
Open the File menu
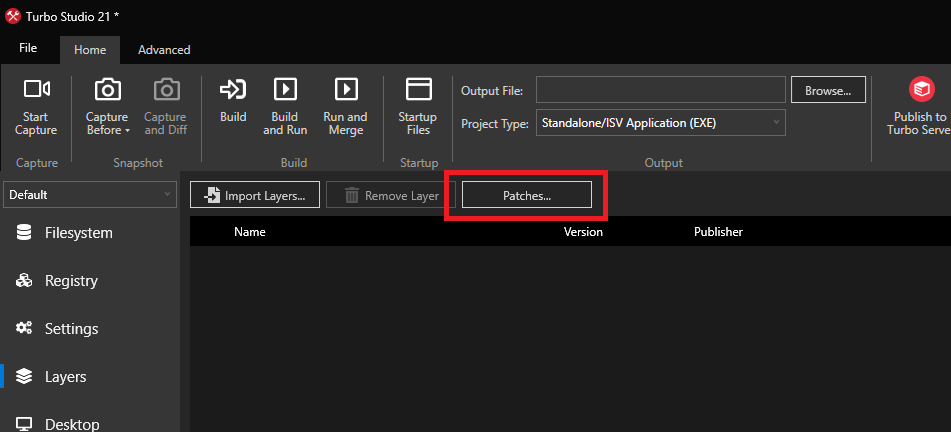28,49
